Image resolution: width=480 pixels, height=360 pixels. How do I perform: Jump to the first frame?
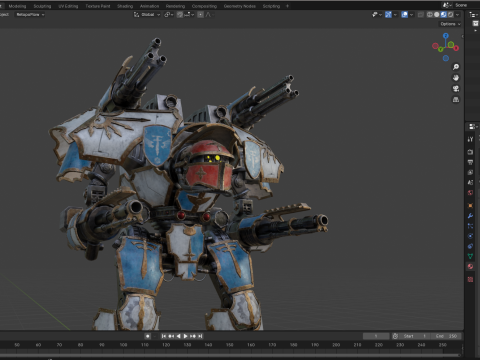[164, 336]
